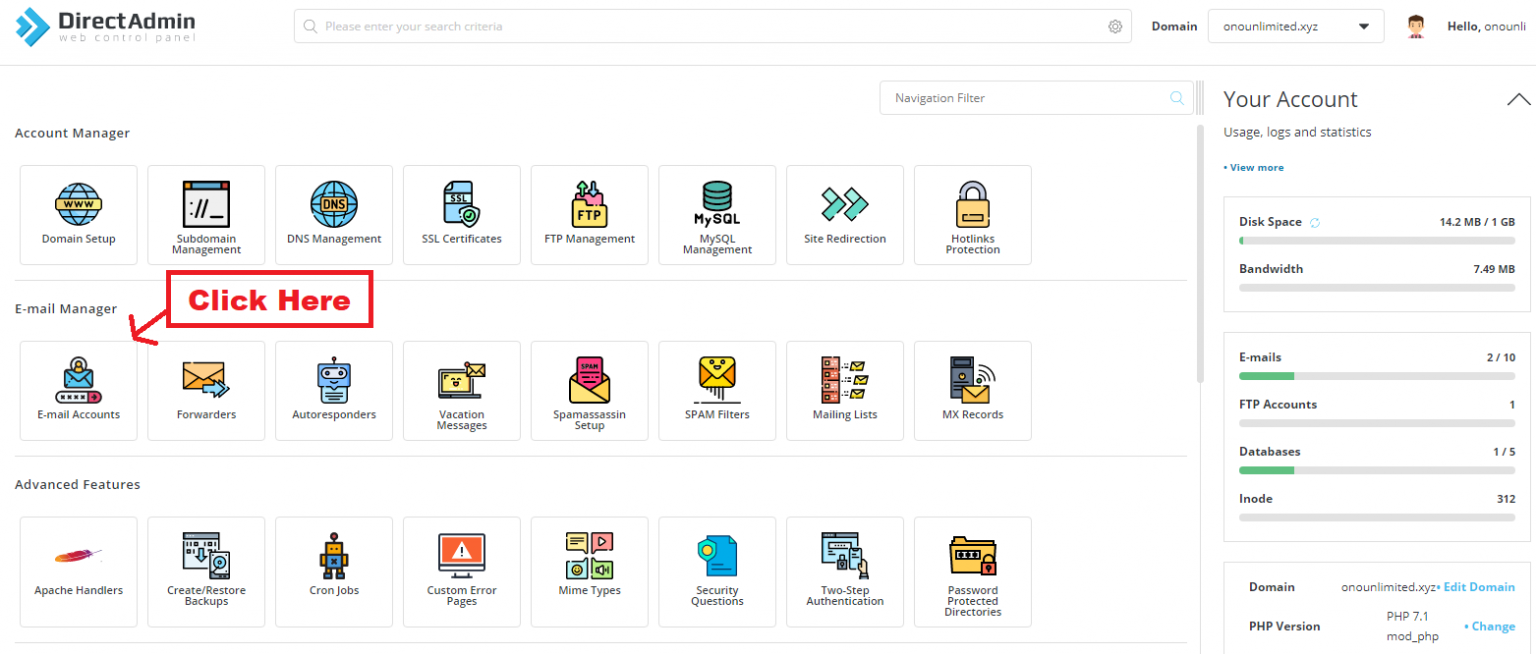Open Two-Step Authentication settings
Image resolution: width=1536 pixels, height=654 pixels.
coord(845,571)
